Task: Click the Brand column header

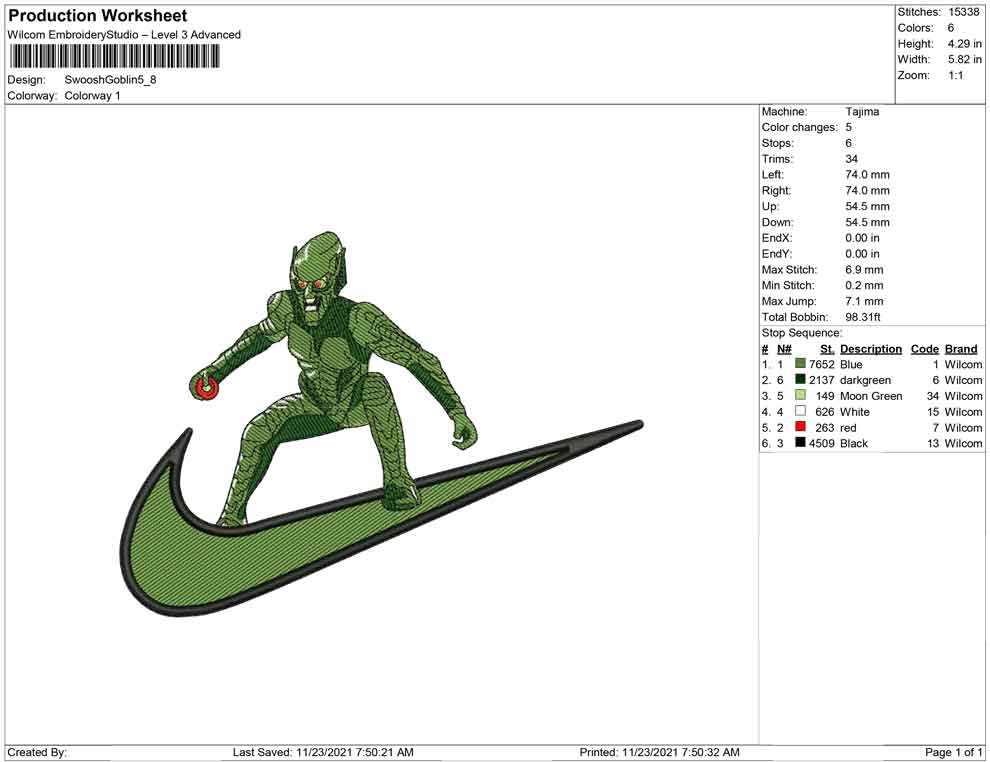Action: click(961, 349)
